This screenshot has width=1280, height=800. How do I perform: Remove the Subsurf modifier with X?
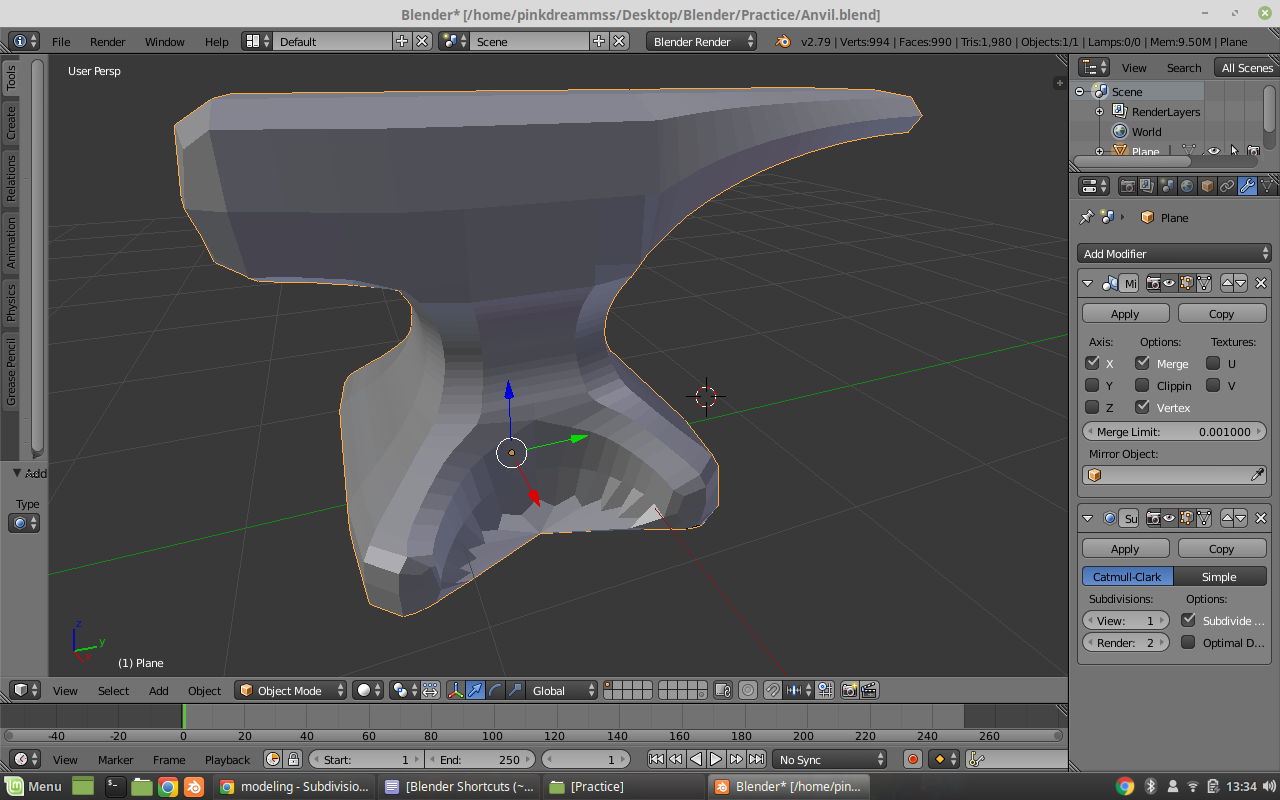coord(1261,518)
